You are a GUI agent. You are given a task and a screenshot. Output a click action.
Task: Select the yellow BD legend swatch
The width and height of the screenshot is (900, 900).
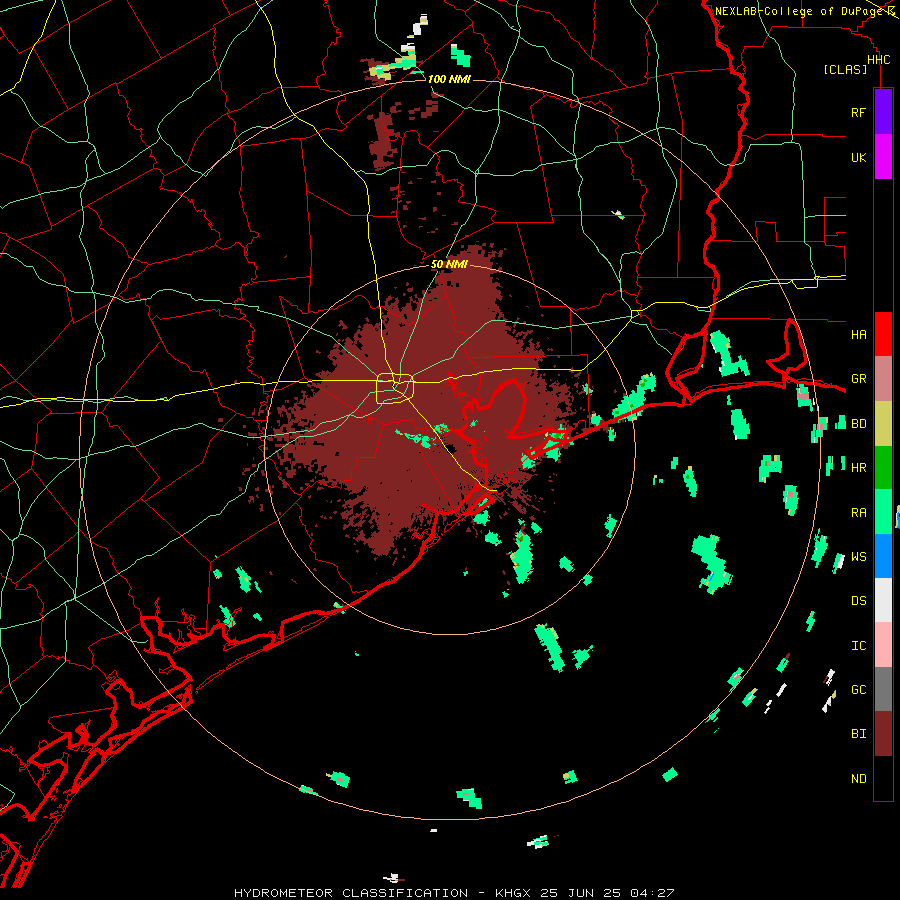[x=883, y=424]
